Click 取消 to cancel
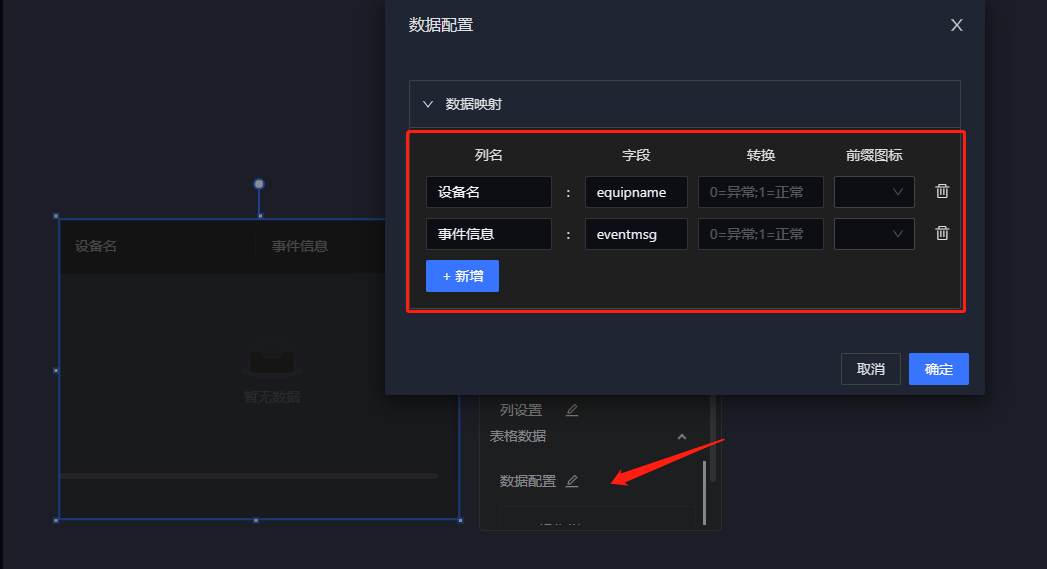 point(871,369)
